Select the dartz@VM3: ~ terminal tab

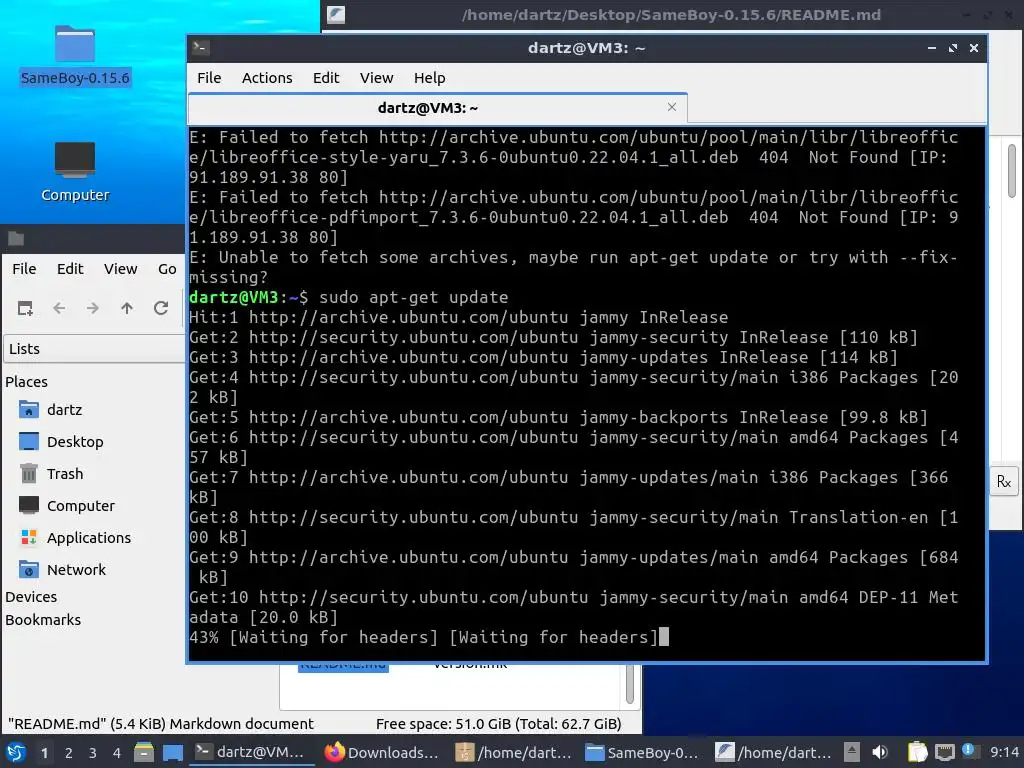pos(428,108)
